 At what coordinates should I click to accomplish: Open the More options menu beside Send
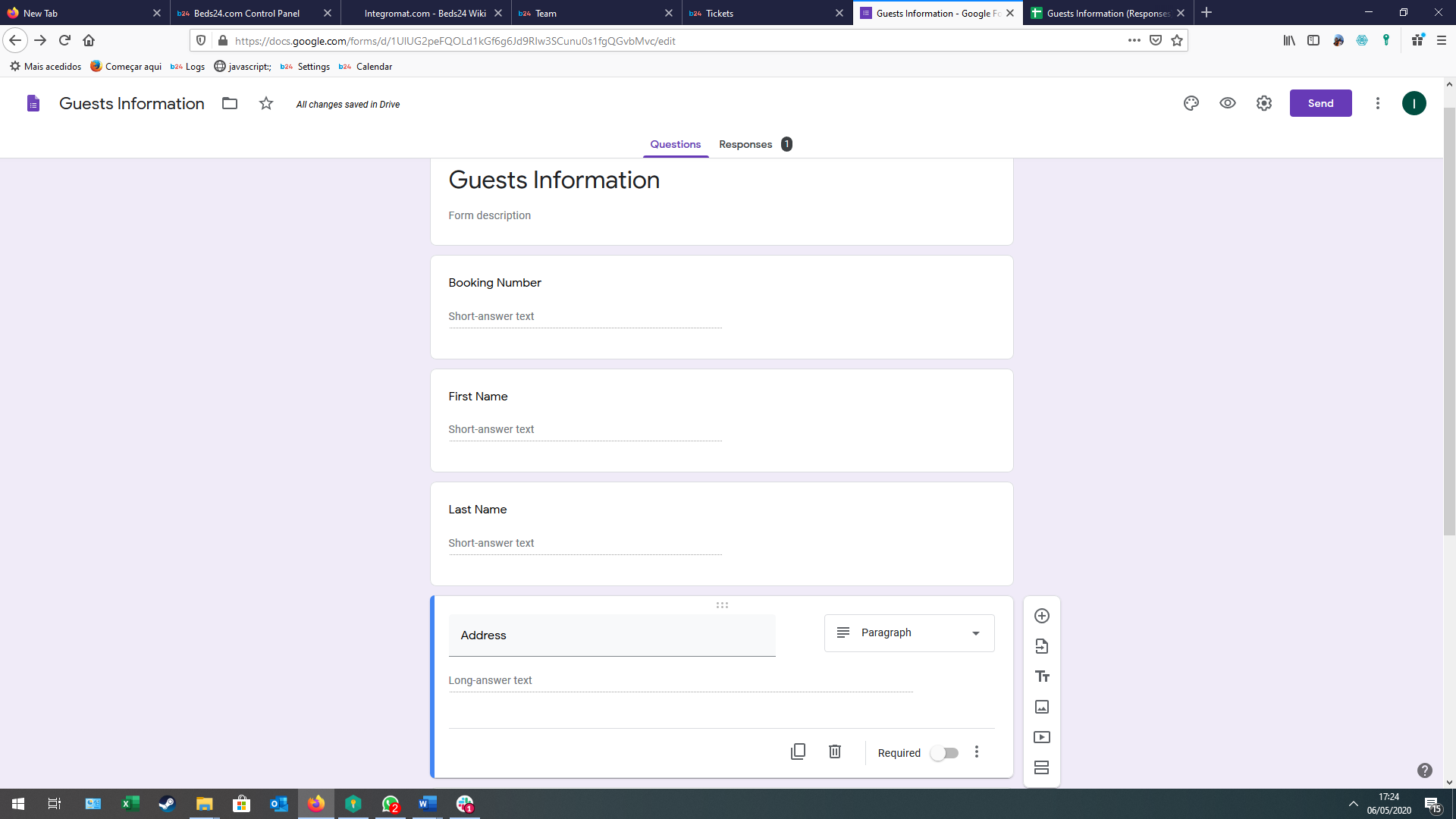coord(1378,103)
